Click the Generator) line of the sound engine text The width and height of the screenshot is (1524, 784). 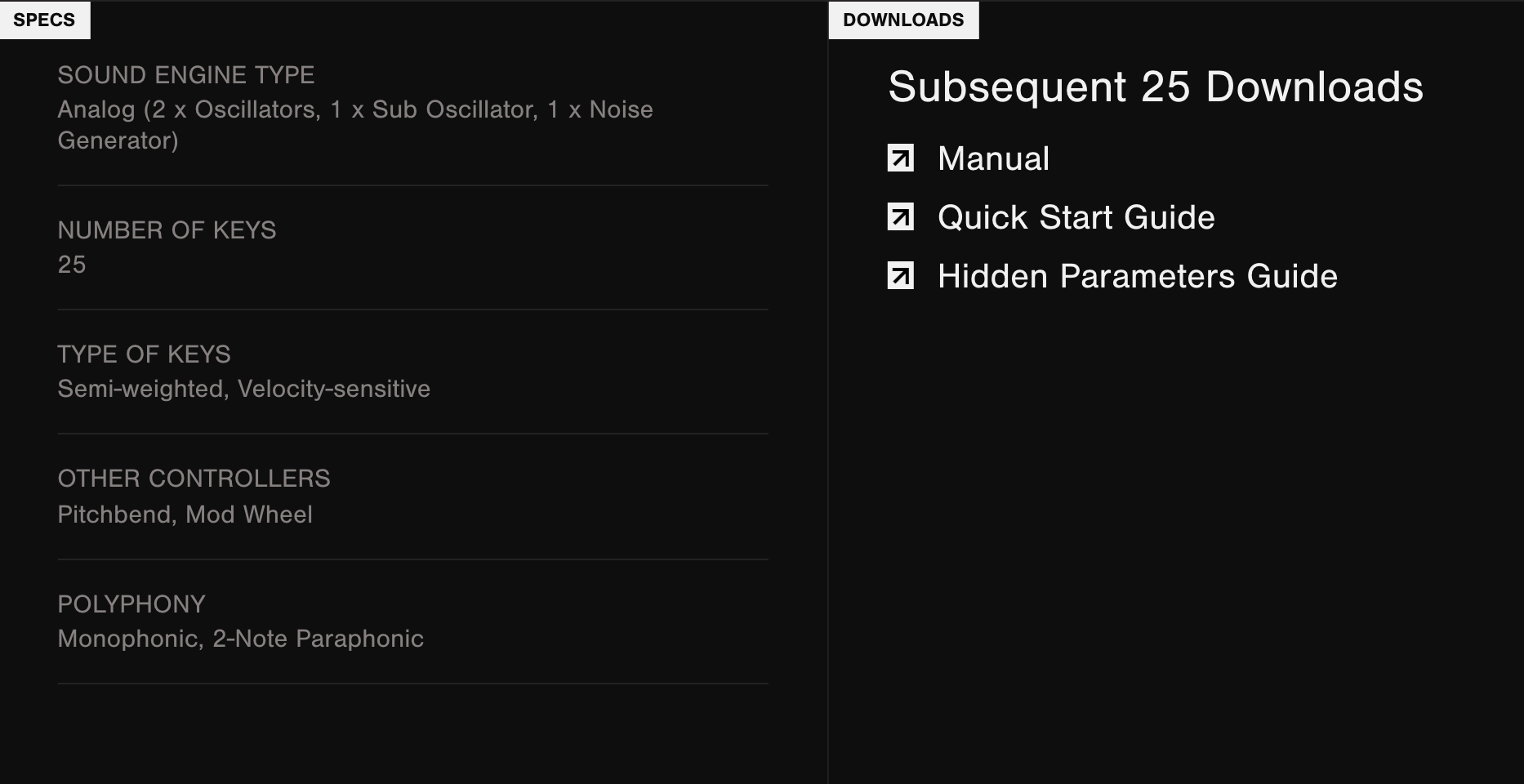click(x=118, y=140)
